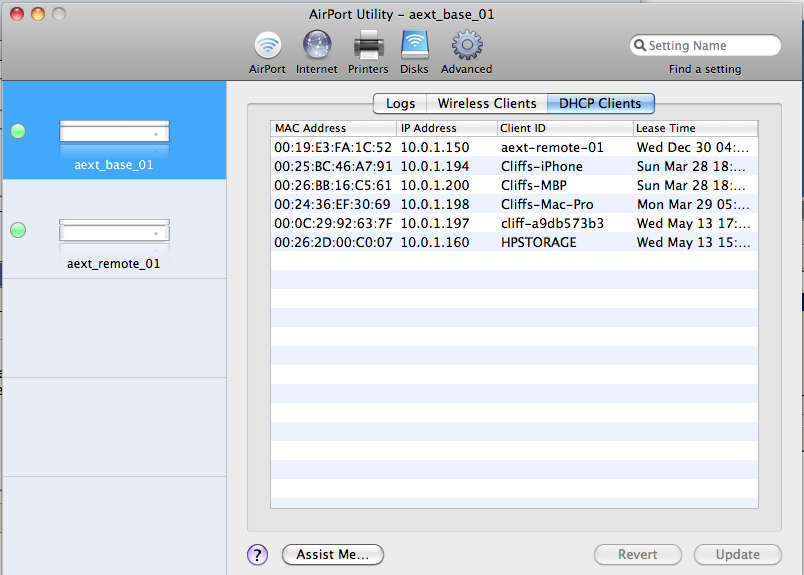This screenshot has height=575, width=804.
Task: Select MAC address 00:19:E3:FA:1C:52
Action: pos(333,148)
